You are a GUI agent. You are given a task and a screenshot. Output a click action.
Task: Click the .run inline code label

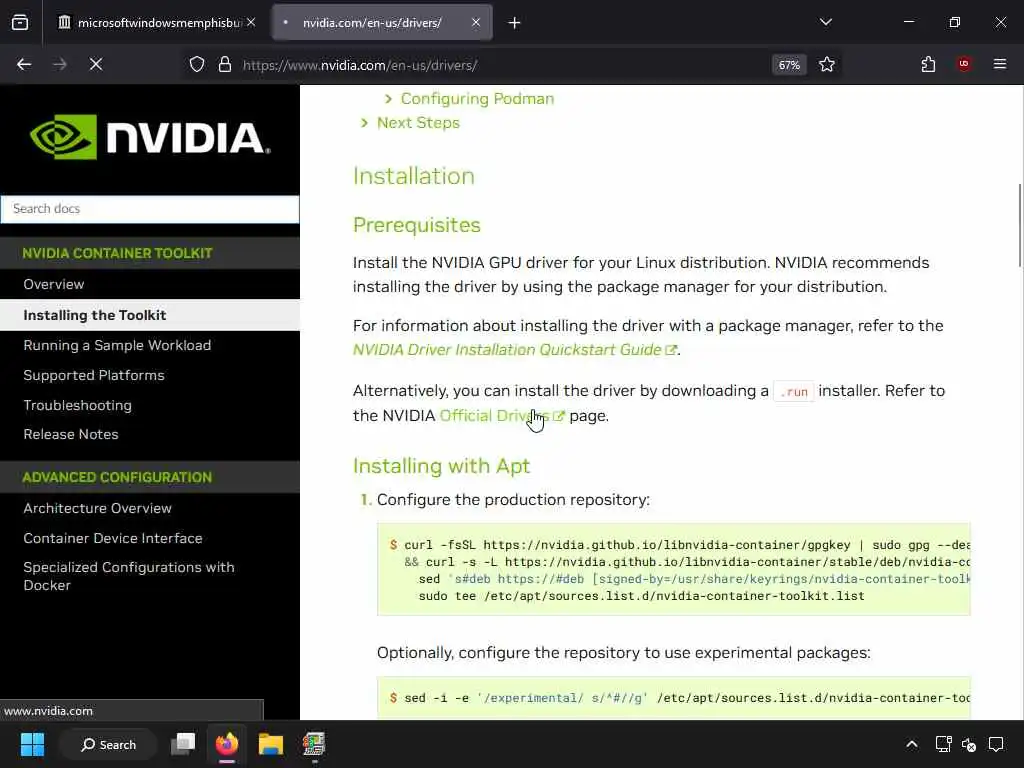pos(793,392)
